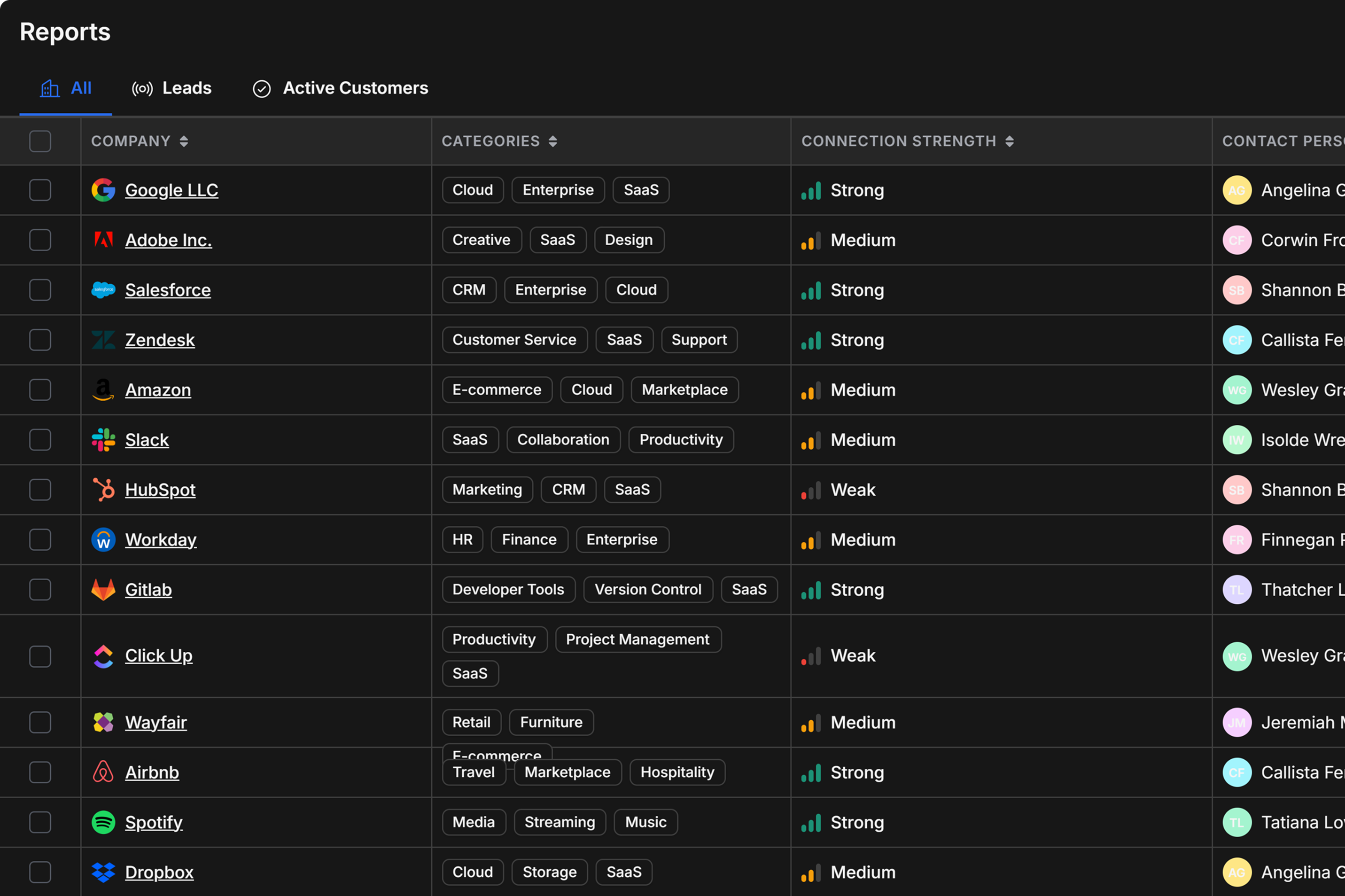1345x896 pixels.
Task: Click the Amazon logo icon
Action: pyautogui.click(x=103, y=390)
